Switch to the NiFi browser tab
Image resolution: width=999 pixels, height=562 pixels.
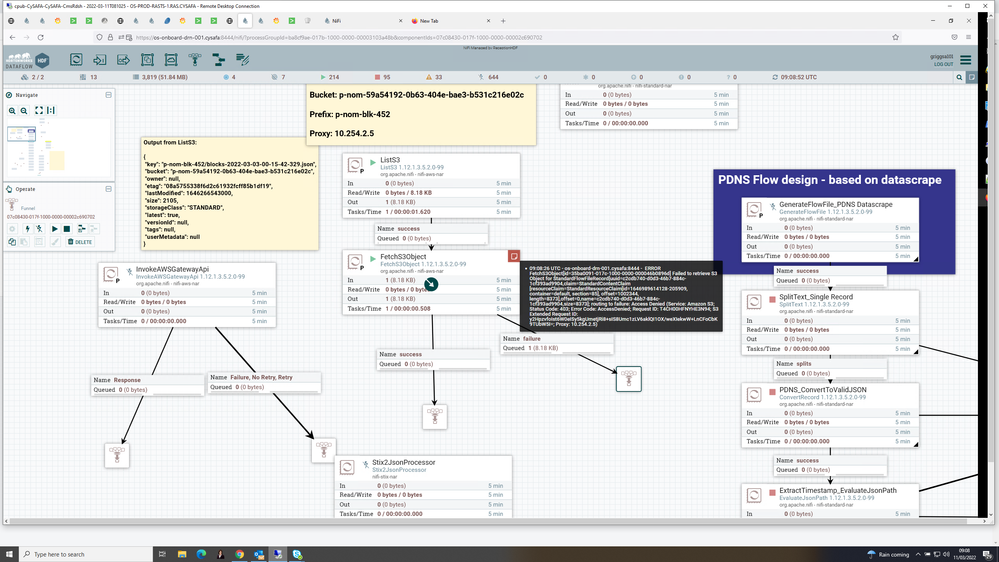coord(363,21)
